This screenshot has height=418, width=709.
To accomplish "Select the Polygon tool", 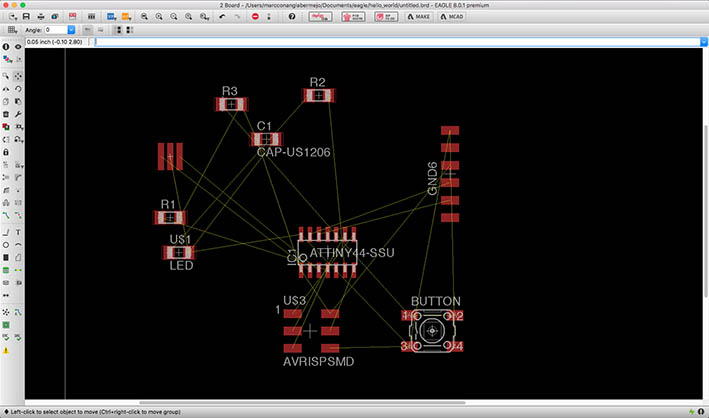I will tap(18, 257).
